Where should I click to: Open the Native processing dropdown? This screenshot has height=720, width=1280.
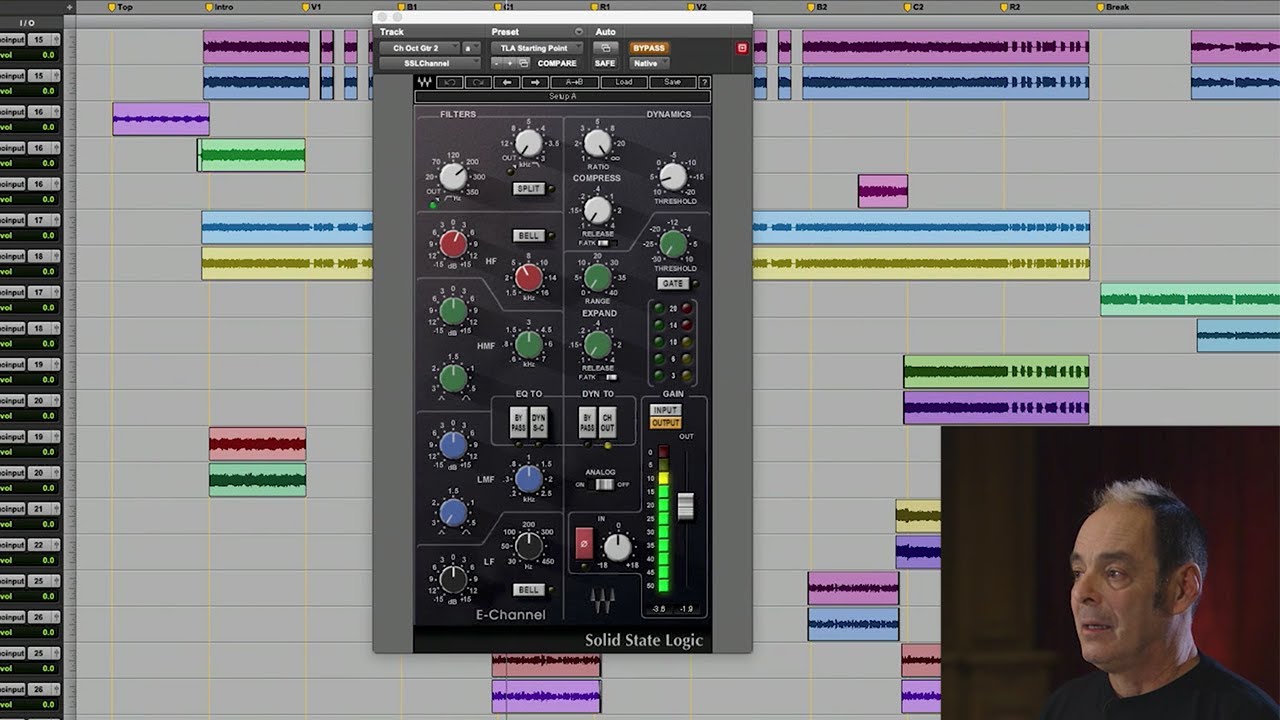coord(649,63)
